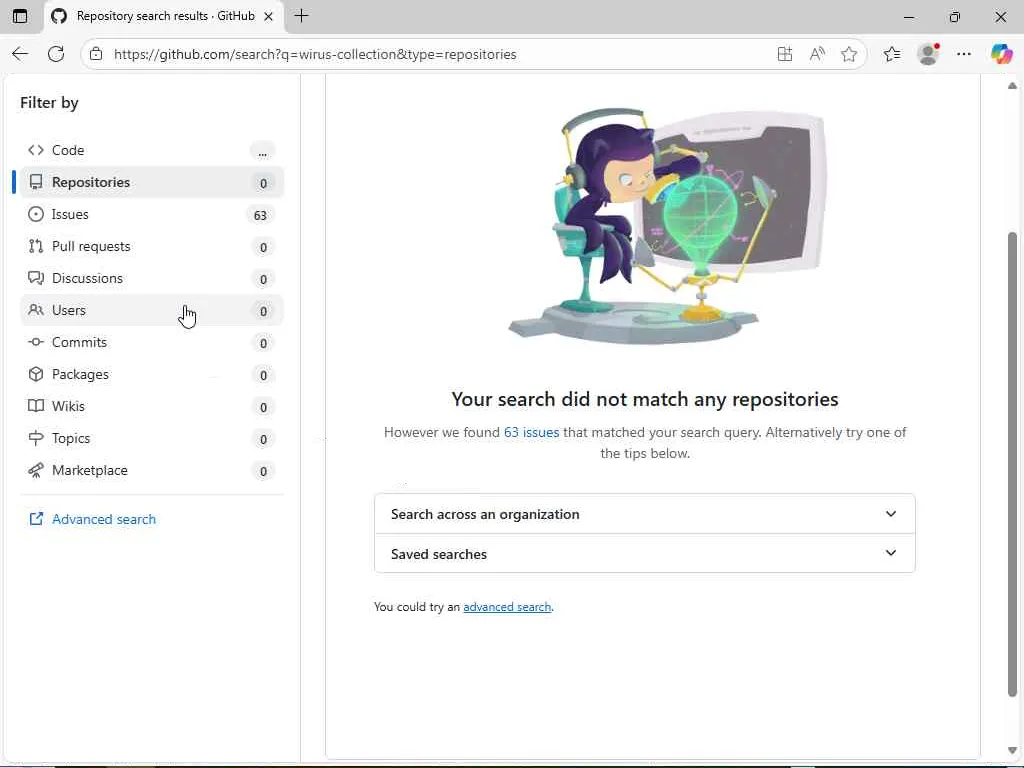The width and height of the screenshot is (1024, 768).
Task: Focus the address bar URL field
Action: (400, 54)
